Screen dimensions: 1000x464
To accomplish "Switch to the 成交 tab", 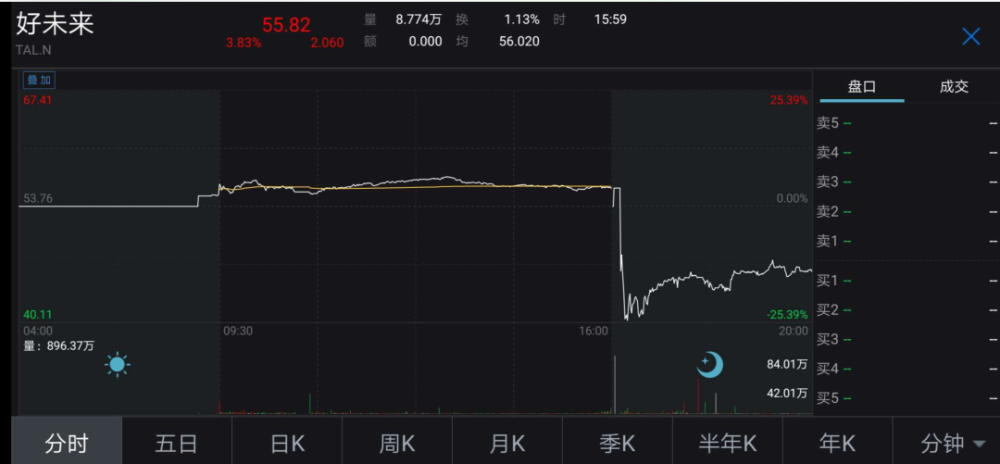I will point(953,87).
